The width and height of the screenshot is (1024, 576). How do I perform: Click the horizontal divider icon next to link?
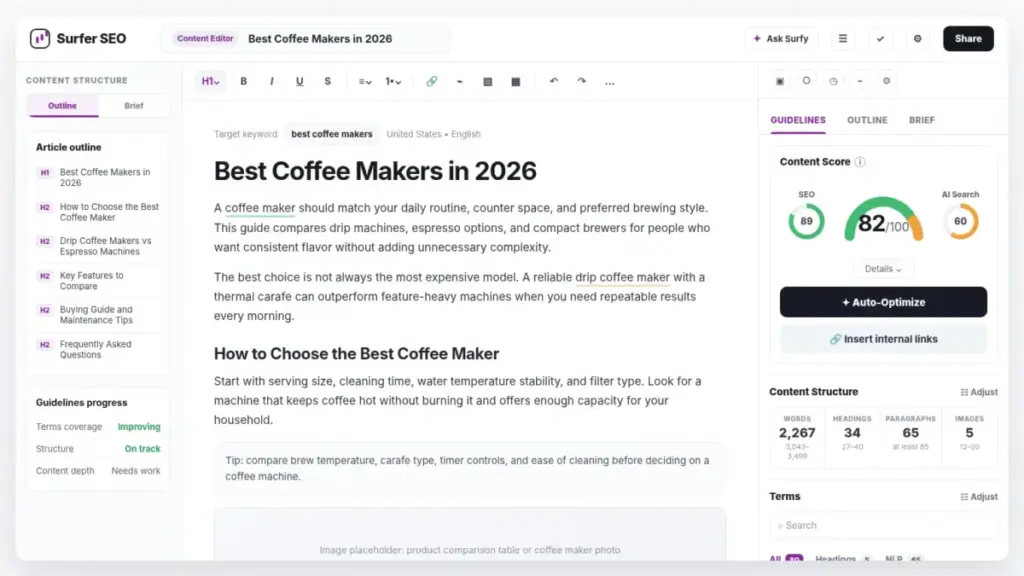click(x=460, y=82)
